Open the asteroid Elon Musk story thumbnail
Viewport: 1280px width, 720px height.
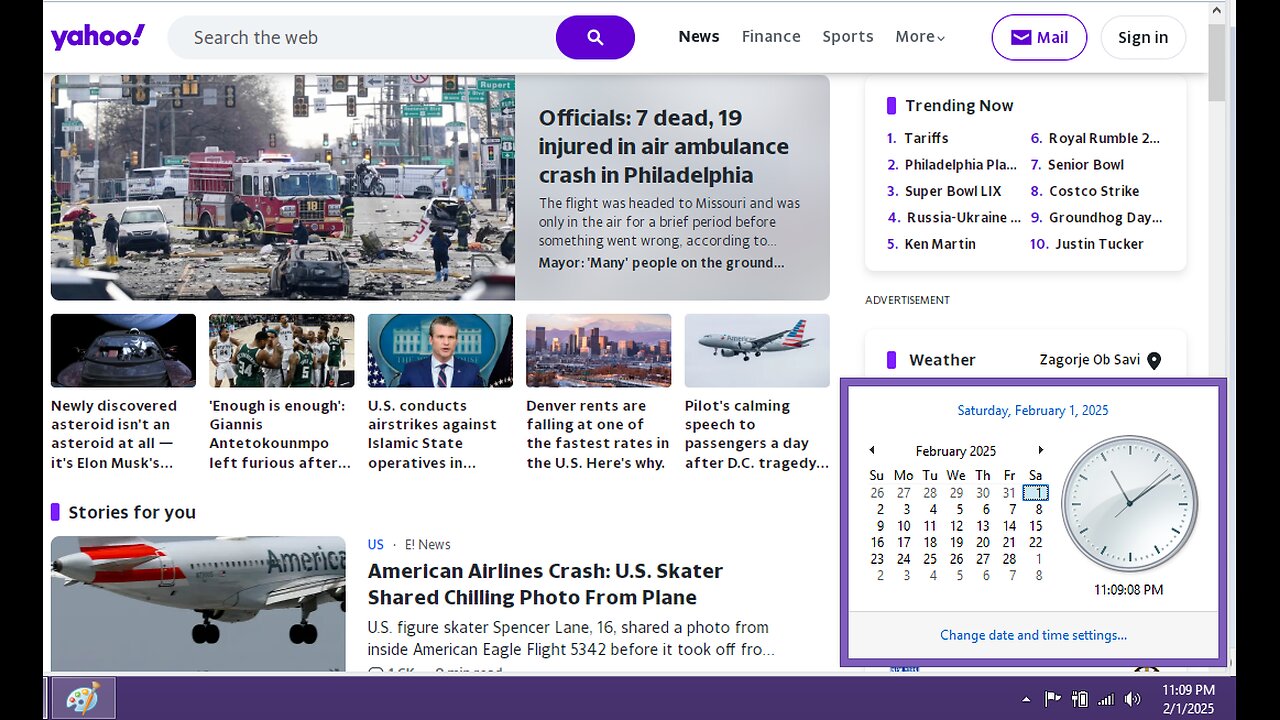123,350
